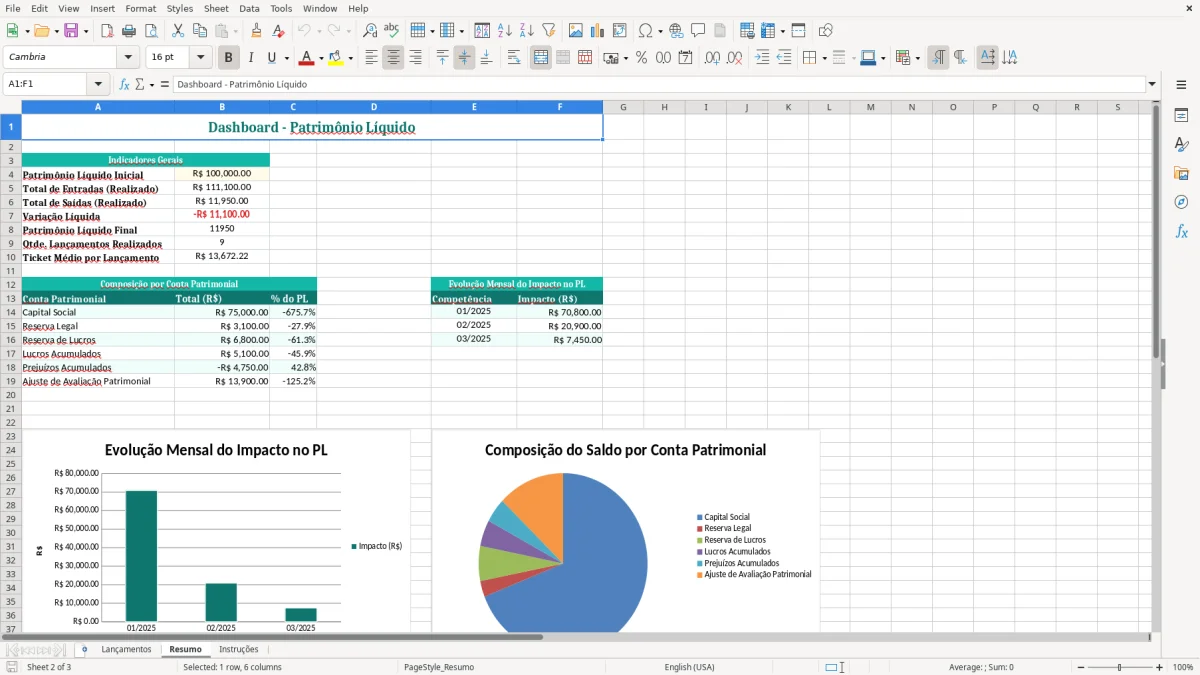Click zoom out minus button

(1081, 667)
